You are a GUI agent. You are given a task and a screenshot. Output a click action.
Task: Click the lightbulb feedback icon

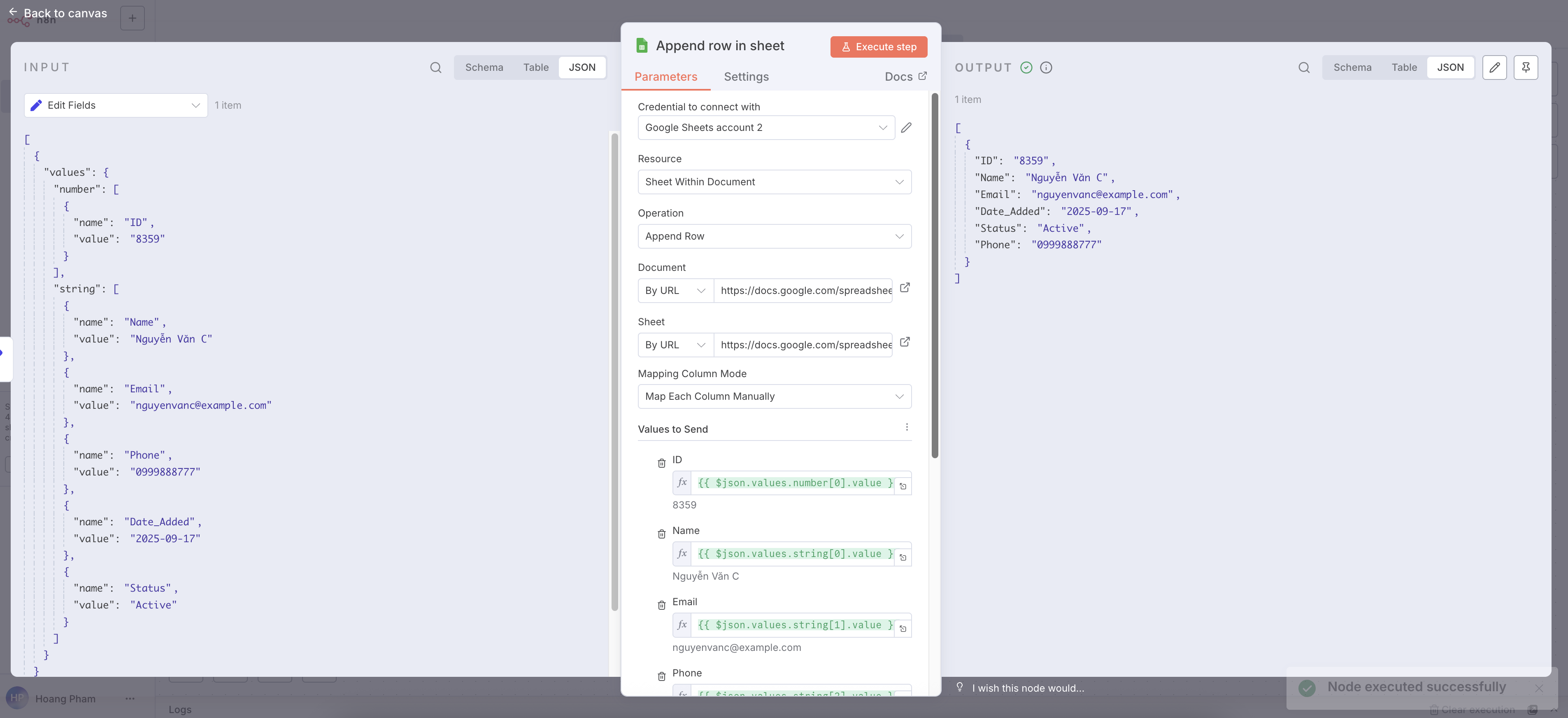click(959, 687)
